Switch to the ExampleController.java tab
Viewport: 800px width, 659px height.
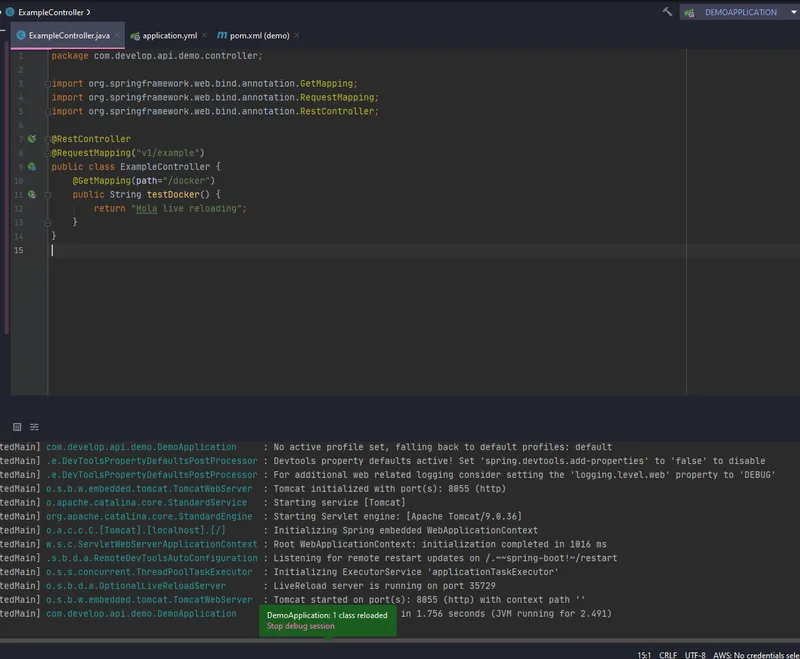69,36
